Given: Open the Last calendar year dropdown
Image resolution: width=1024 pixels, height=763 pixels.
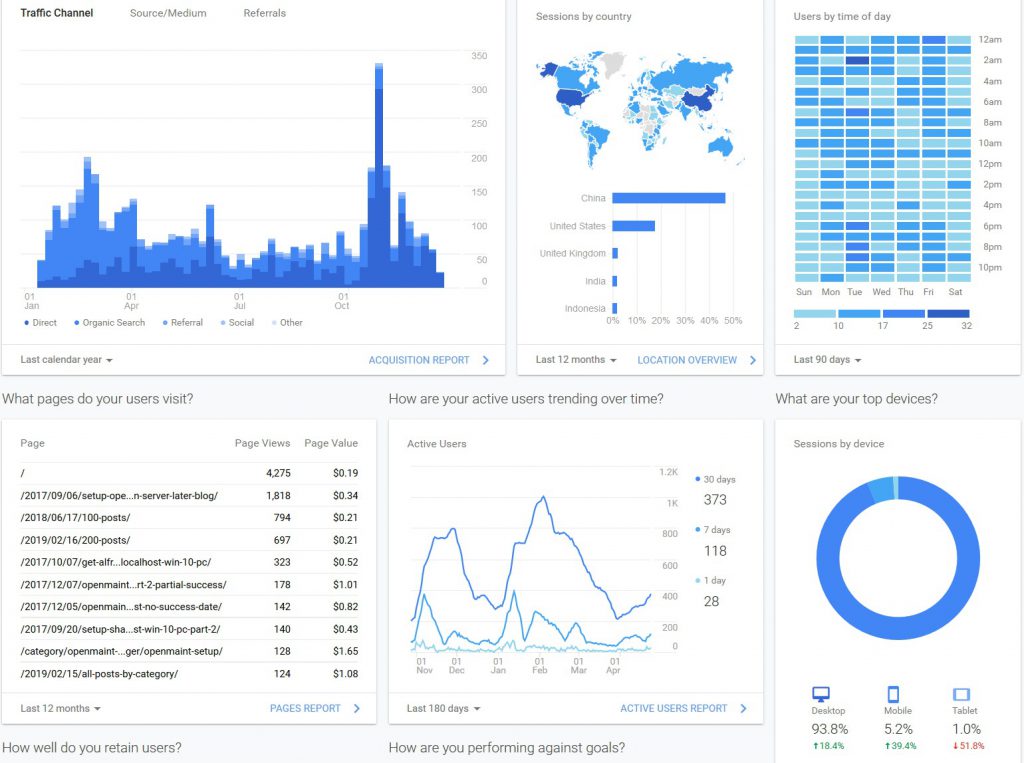Looking at the screenshot, I should click(66, 360).
